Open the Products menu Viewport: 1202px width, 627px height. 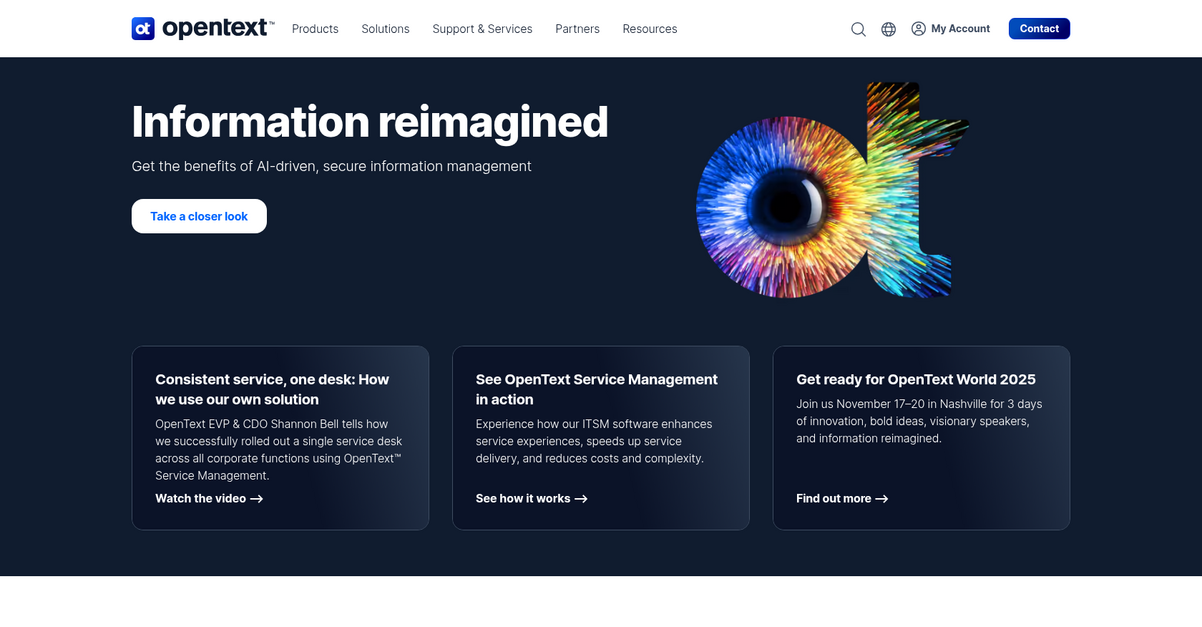(x=315, y=29)
